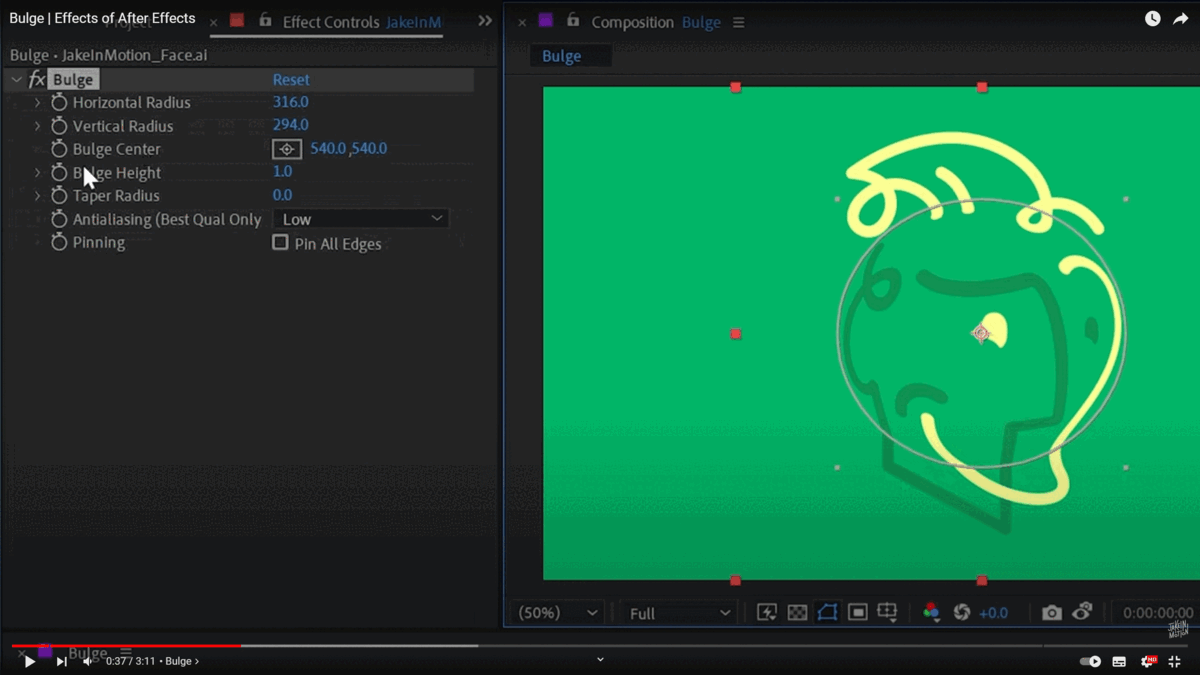
Task: Open the Fast Previews lightning icon
Action: coord(767,612)
